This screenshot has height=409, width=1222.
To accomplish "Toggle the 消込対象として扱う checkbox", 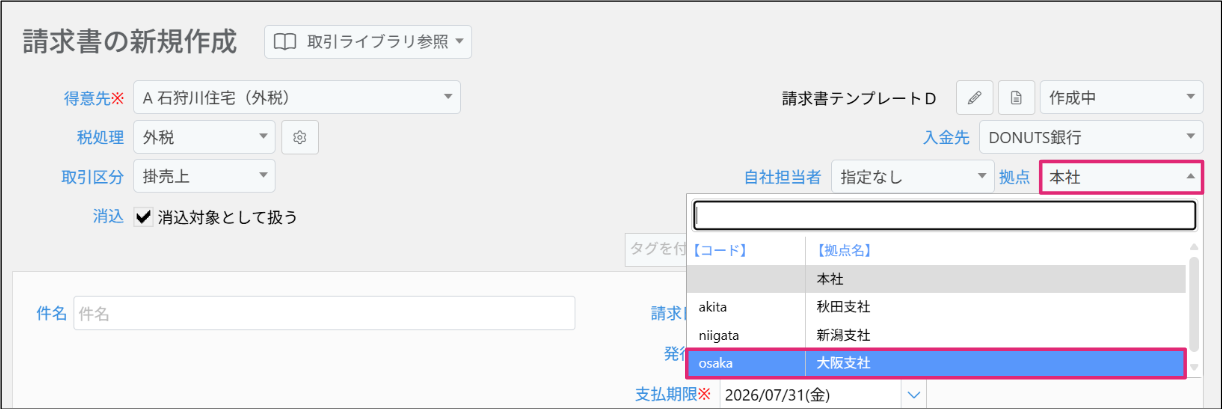I will [x=143, y=216].
